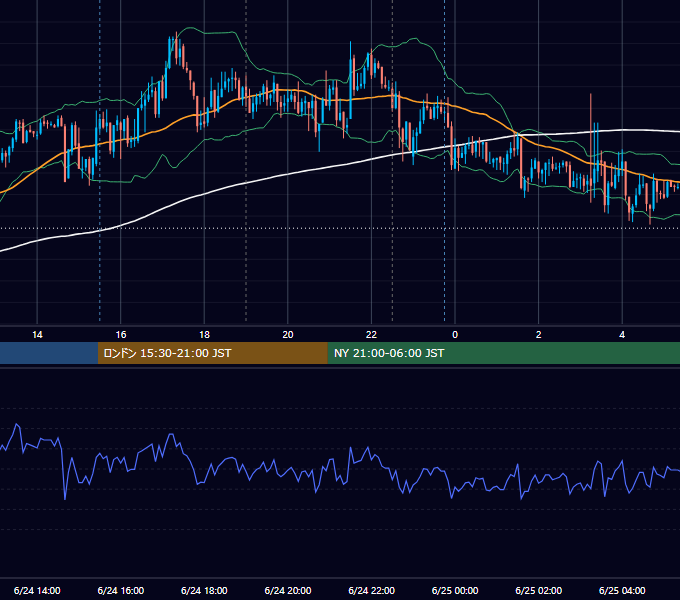
Task: Click the 4 hour axis label
Action: click(622, 335)
